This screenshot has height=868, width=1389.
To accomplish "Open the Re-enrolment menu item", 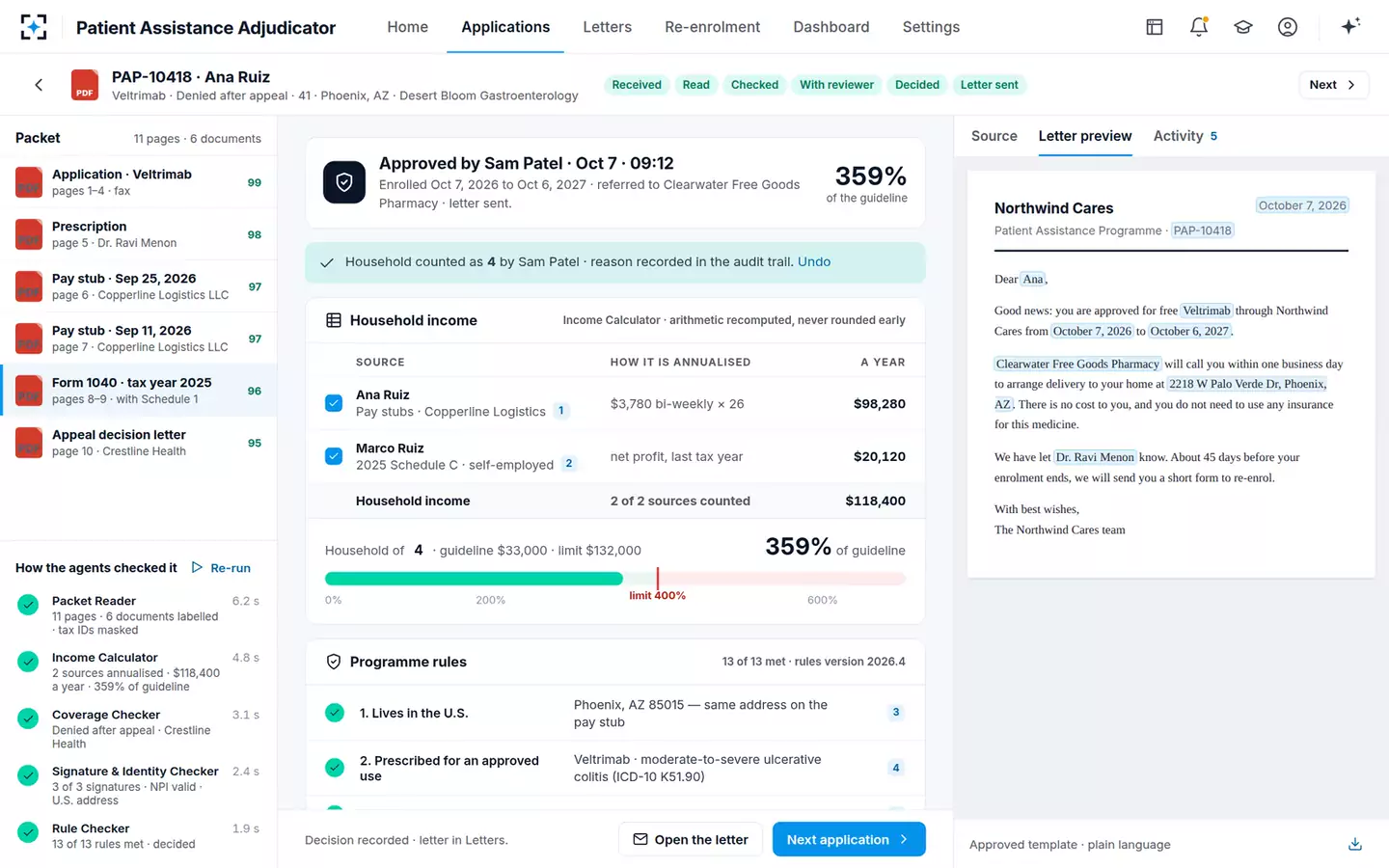I will point(713,27).
